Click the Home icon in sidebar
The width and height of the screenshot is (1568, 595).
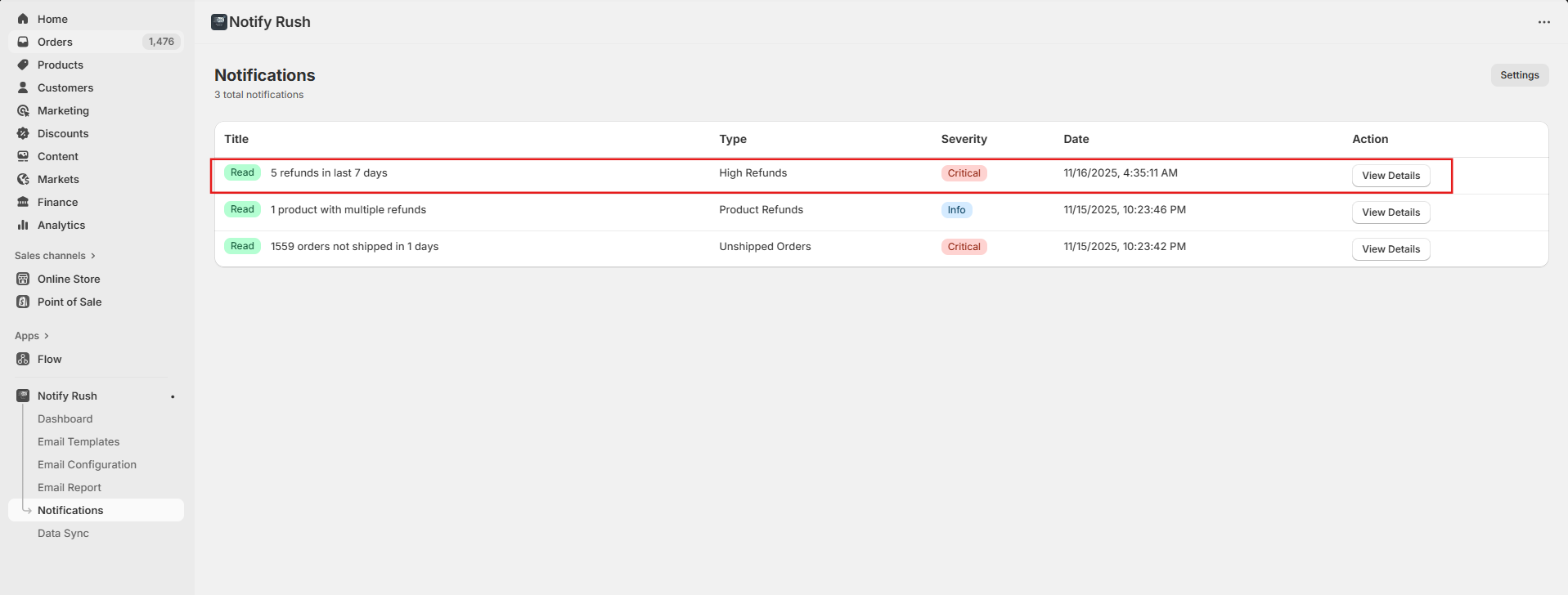coord(23,19)
